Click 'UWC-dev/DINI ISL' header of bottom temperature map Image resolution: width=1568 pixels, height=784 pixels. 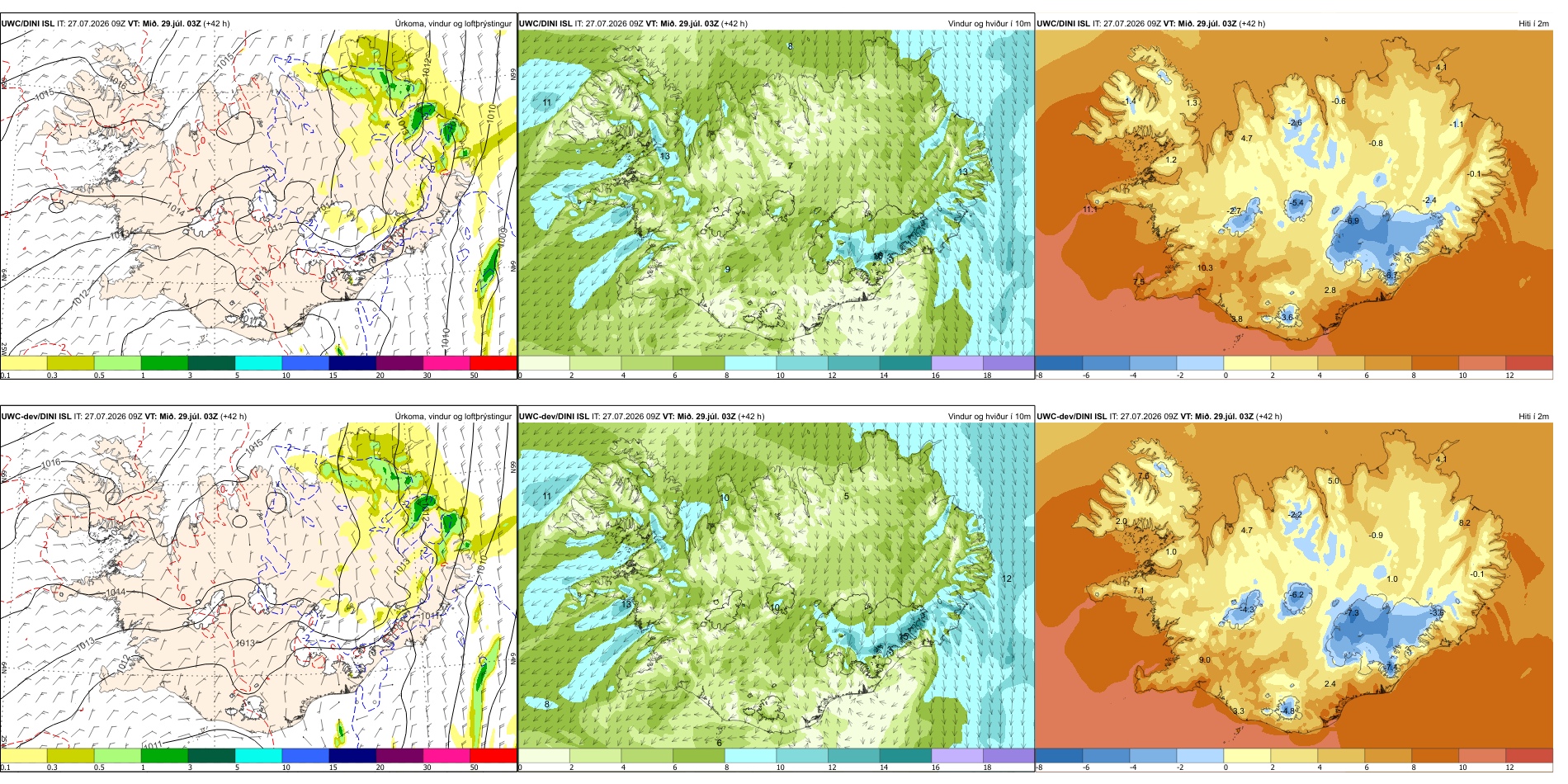point(1072,417)
